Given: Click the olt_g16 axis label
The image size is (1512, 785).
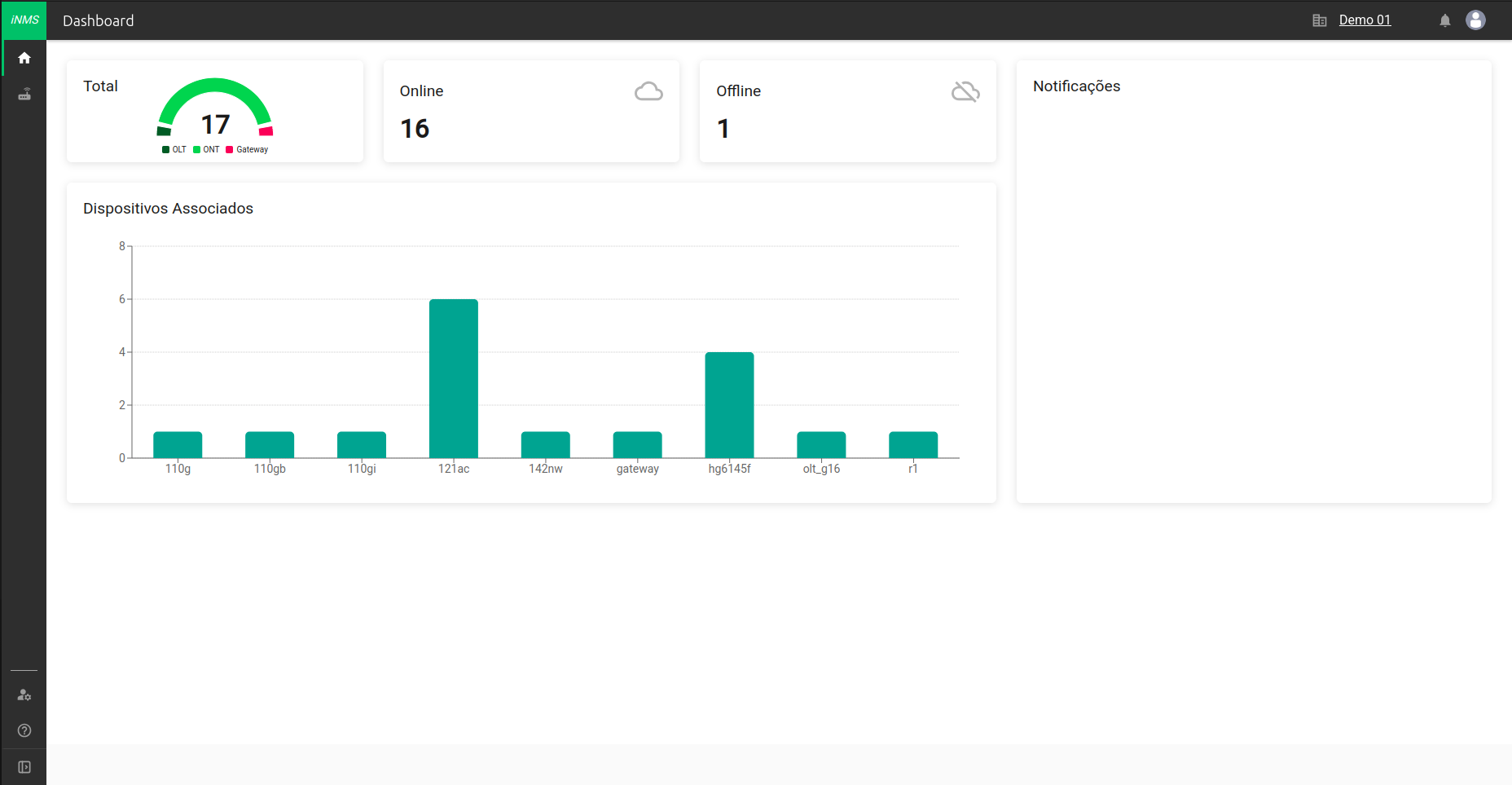Looking at the screenshot, I should [x=821, y=469].
